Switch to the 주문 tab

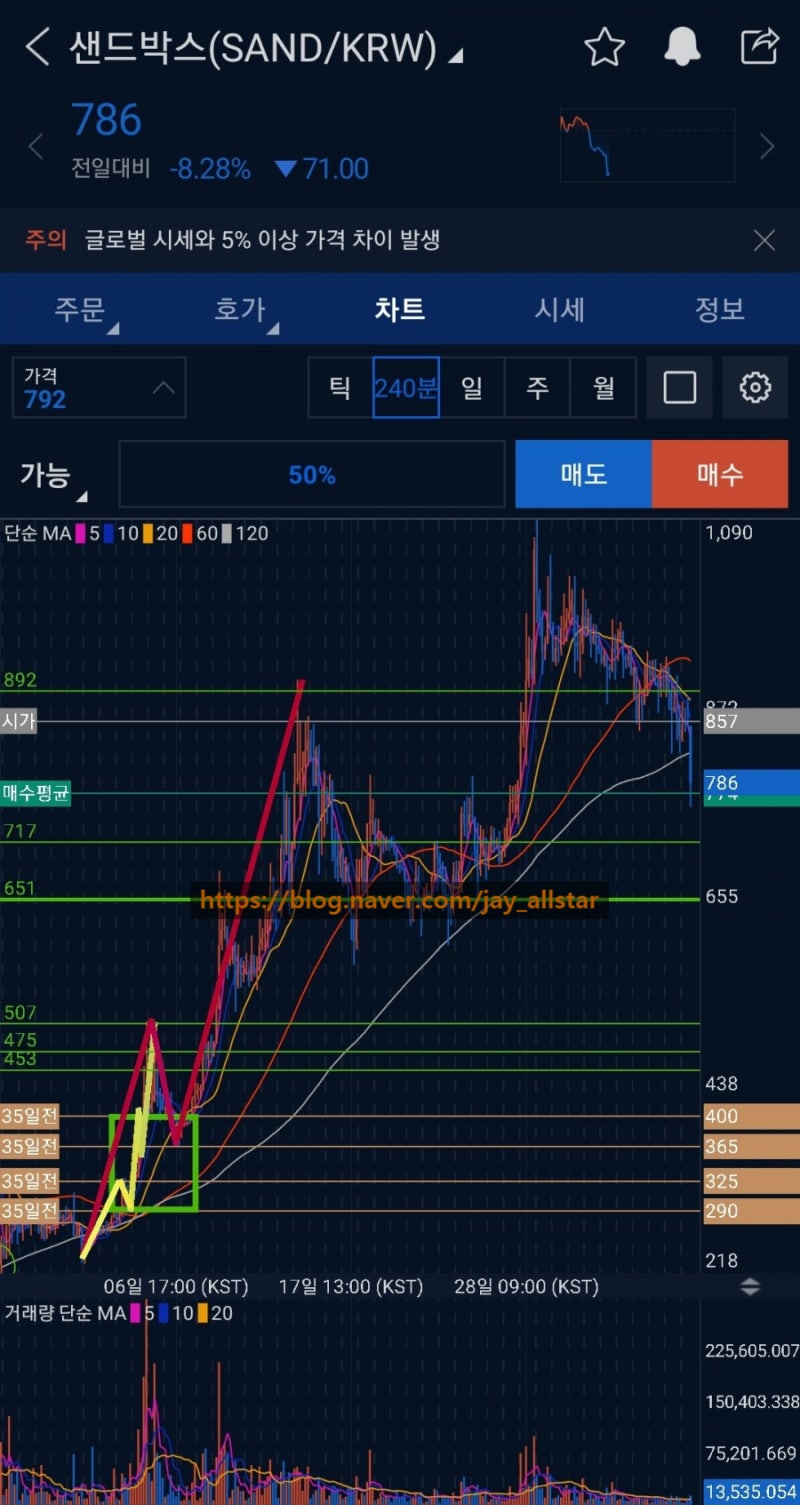click(x=80, y=309)
